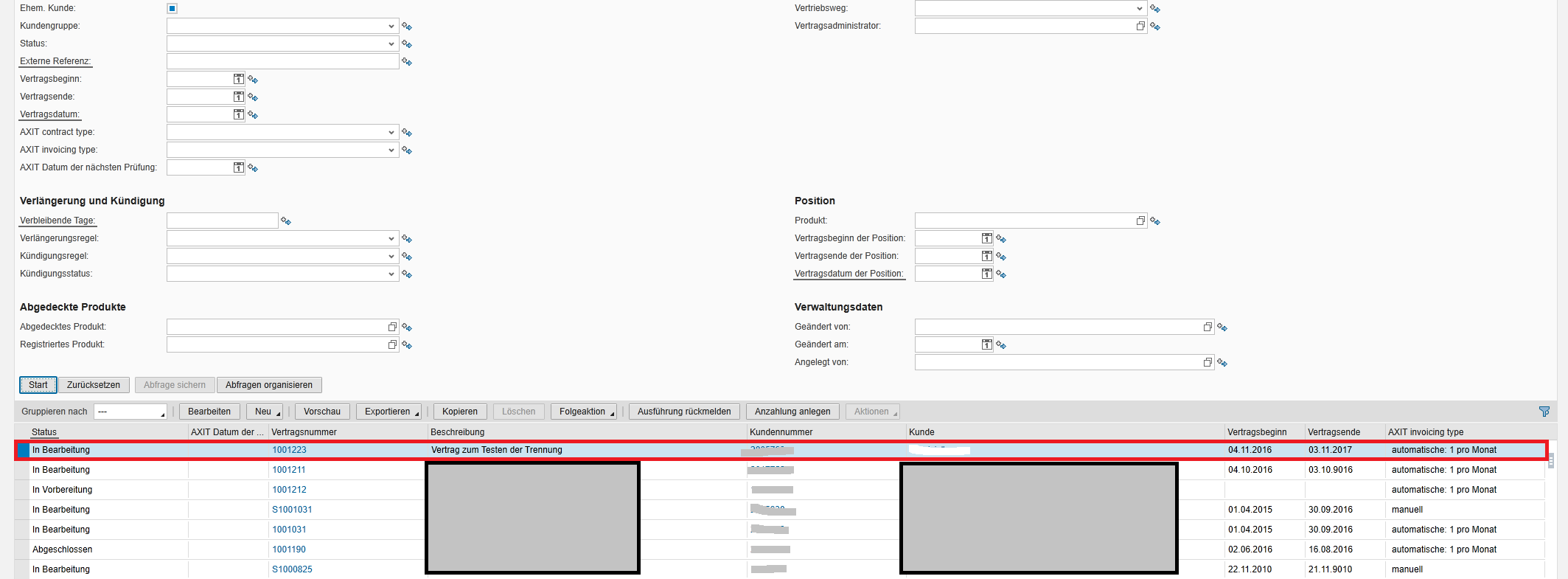The image size is (1568, 579).
Task: Open value help for Vertragsadministrator
Action: 1140,26
